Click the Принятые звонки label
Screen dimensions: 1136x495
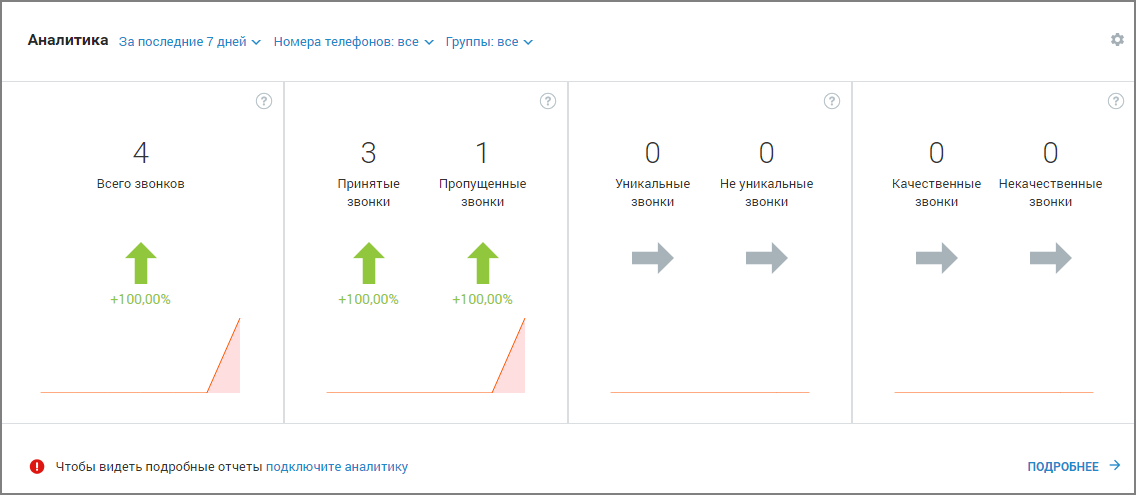368,193
